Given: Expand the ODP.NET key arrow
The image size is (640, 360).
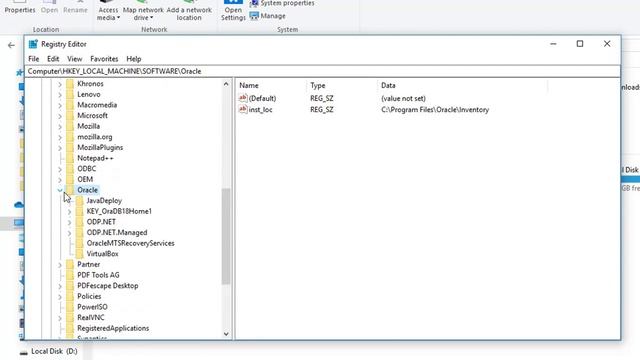Looking at the screenshot, I should tap(69, 222).
